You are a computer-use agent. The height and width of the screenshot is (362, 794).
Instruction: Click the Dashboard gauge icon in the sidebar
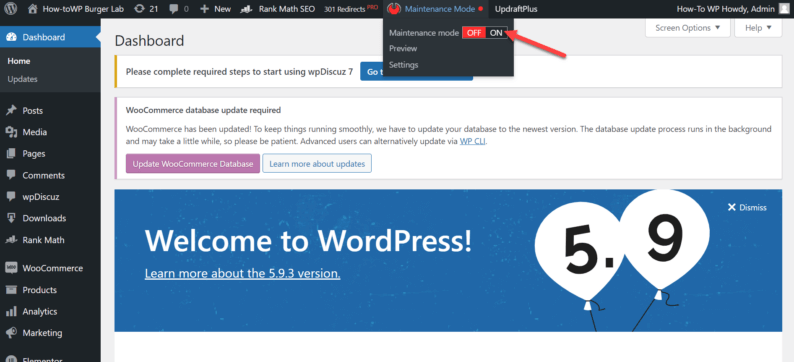11,37
